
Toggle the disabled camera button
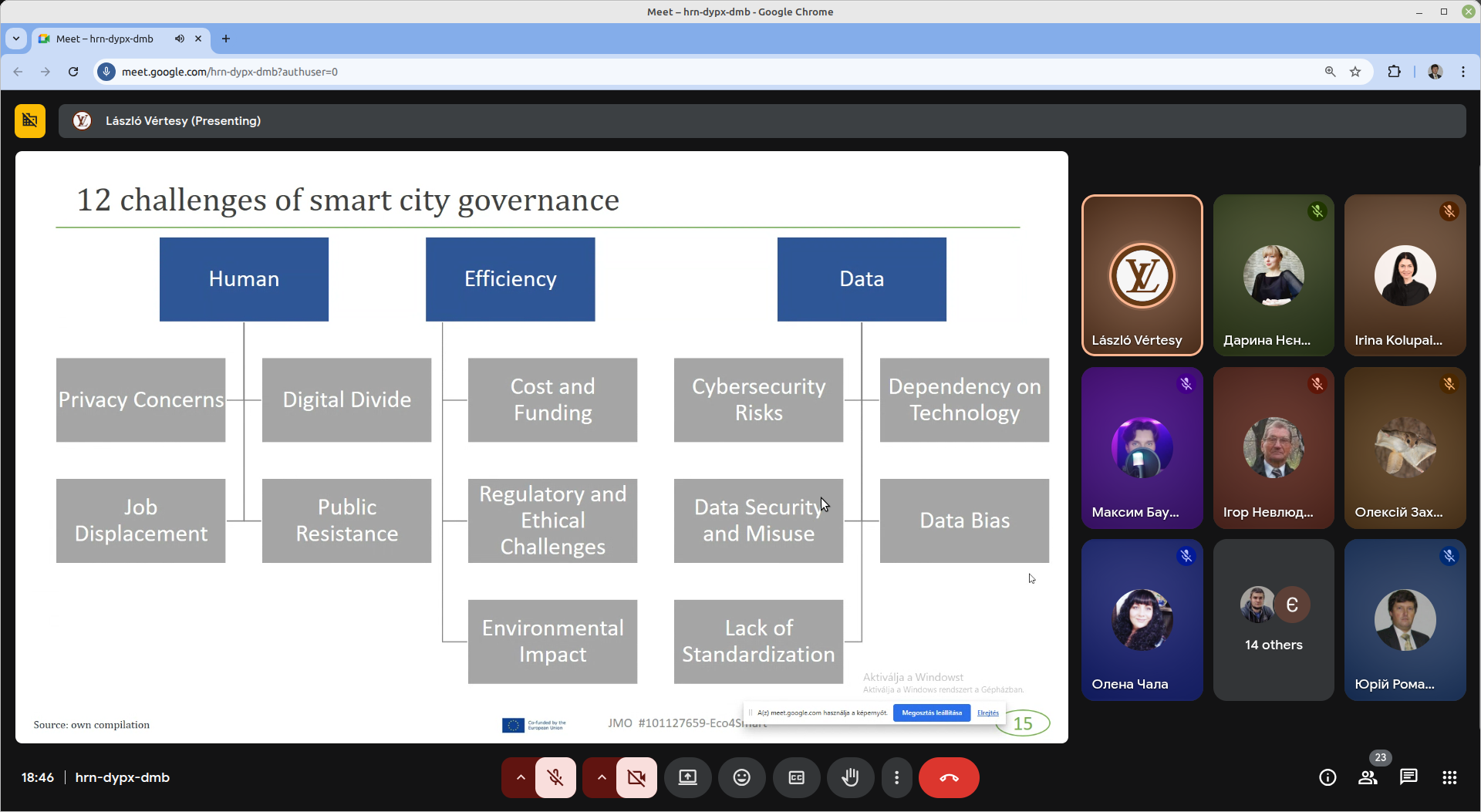pos(636,777)
